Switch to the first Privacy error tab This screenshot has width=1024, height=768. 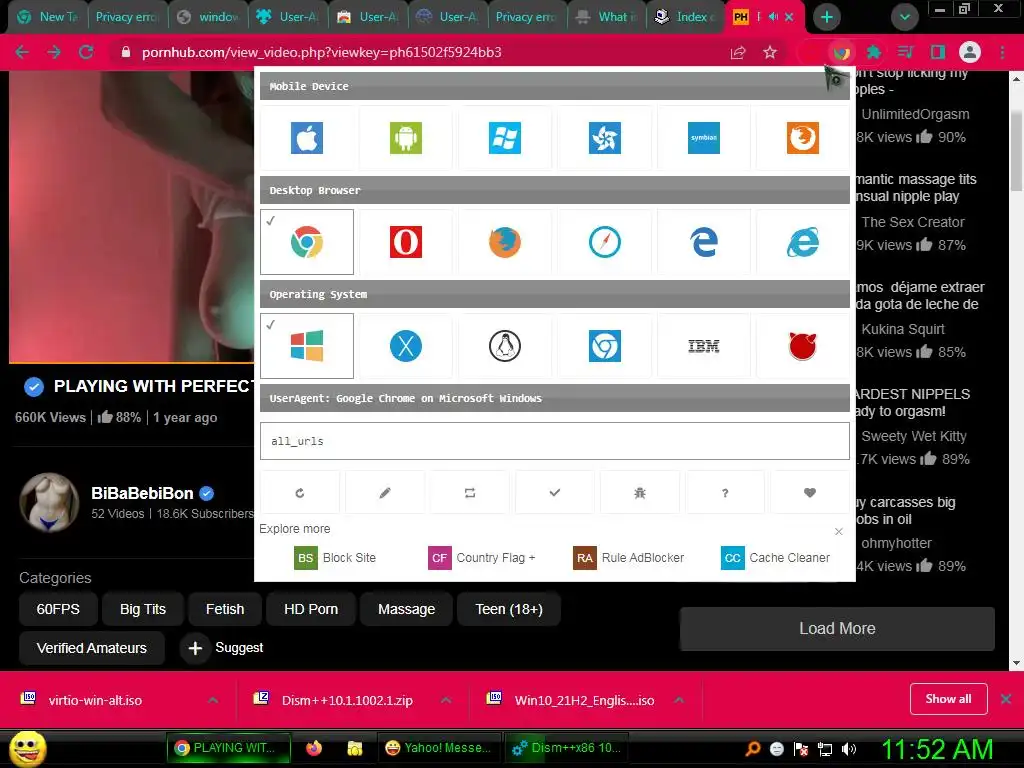coord(126,17)
